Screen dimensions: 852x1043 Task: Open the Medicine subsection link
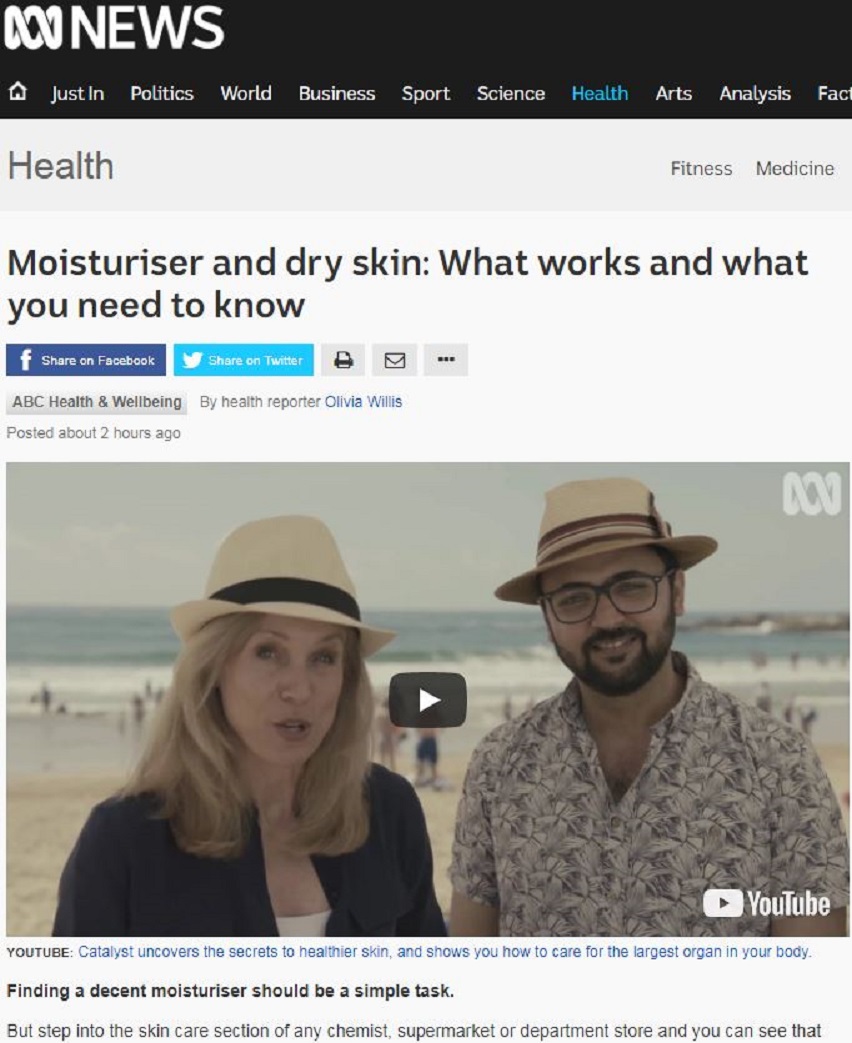[x=795, y=168]
